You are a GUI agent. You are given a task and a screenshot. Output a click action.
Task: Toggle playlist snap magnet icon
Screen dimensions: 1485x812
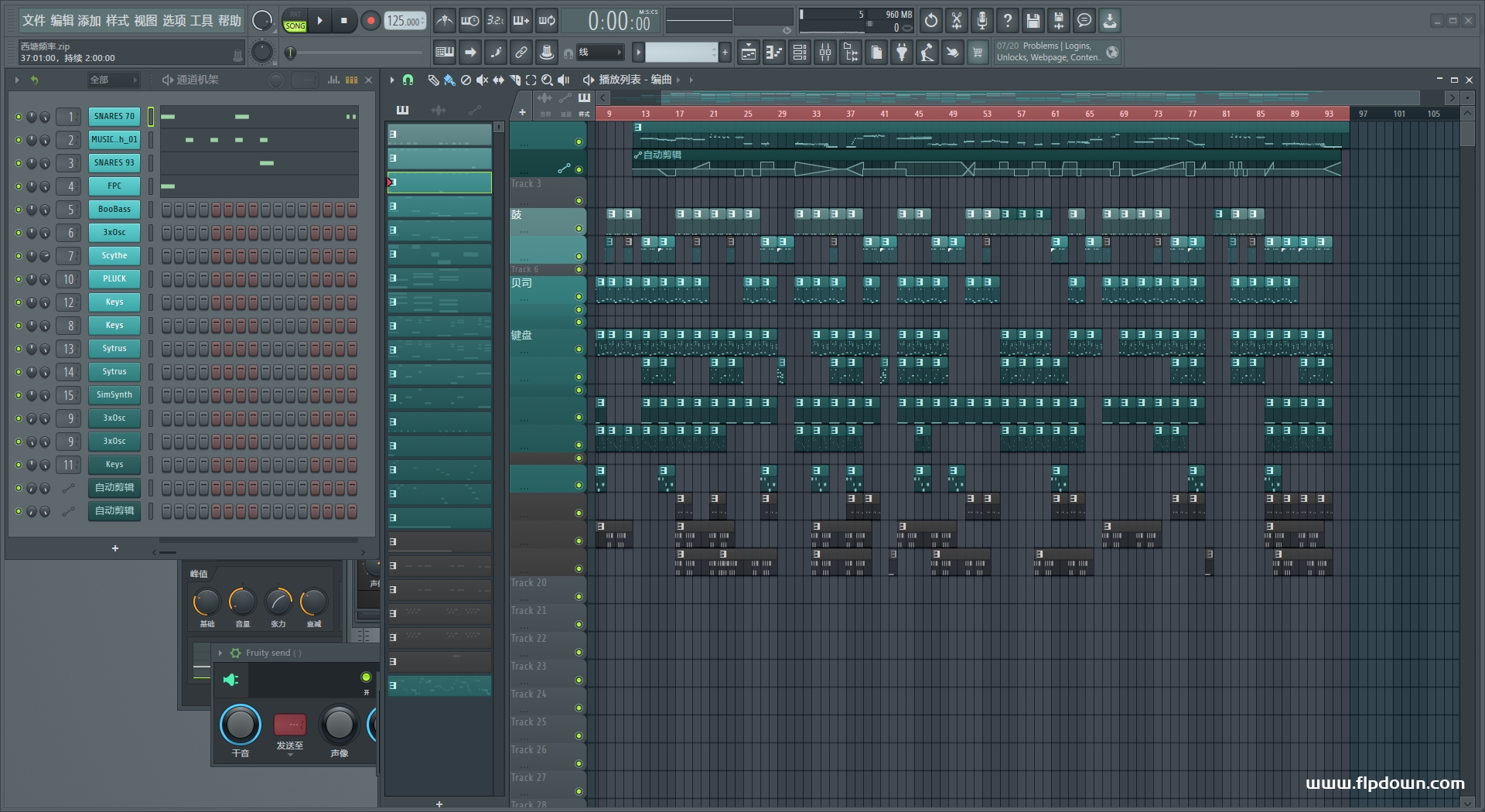408,80
